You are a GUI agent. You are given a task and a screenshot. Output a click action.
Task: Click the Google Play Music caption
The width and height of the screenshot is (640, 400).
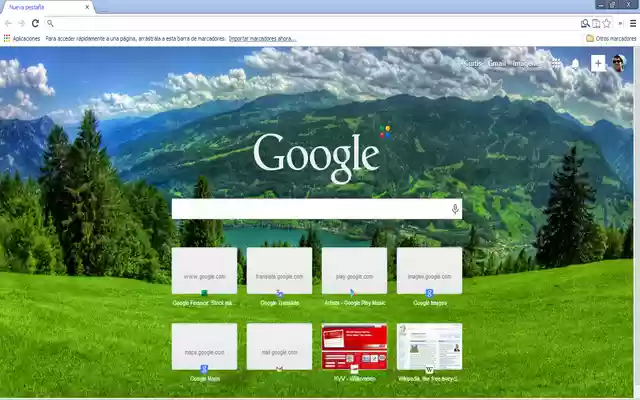[355, 303]
